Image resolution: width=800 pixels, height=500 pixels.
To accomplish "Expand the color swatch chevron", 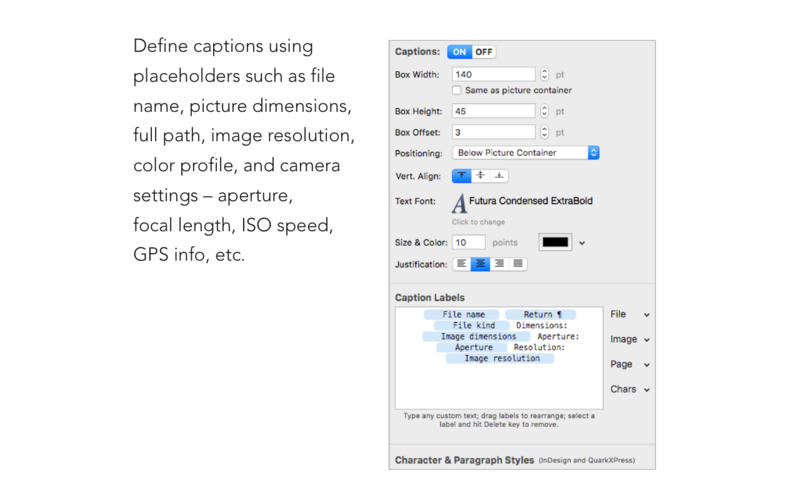I will tap(582, 243).
